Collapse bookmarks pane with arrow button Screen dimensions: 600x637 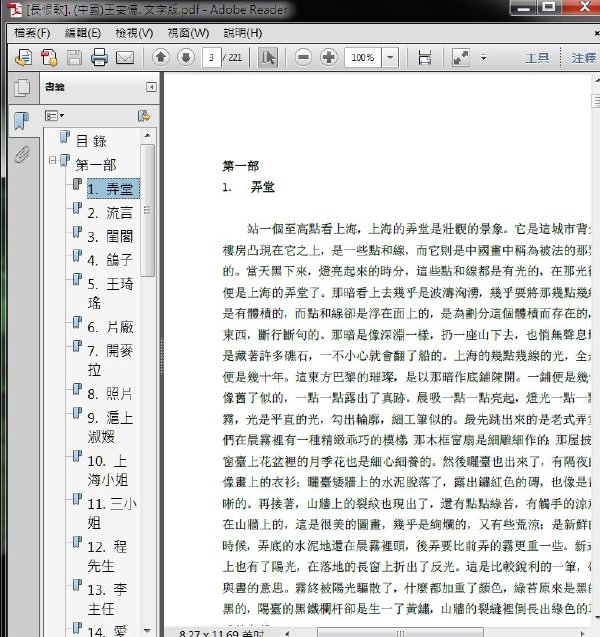click(x=152, y=87)
